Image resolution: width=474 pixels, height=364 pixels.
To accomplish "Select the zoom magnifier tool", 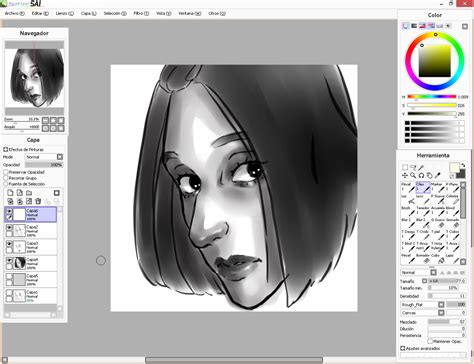I will point(413,175).
